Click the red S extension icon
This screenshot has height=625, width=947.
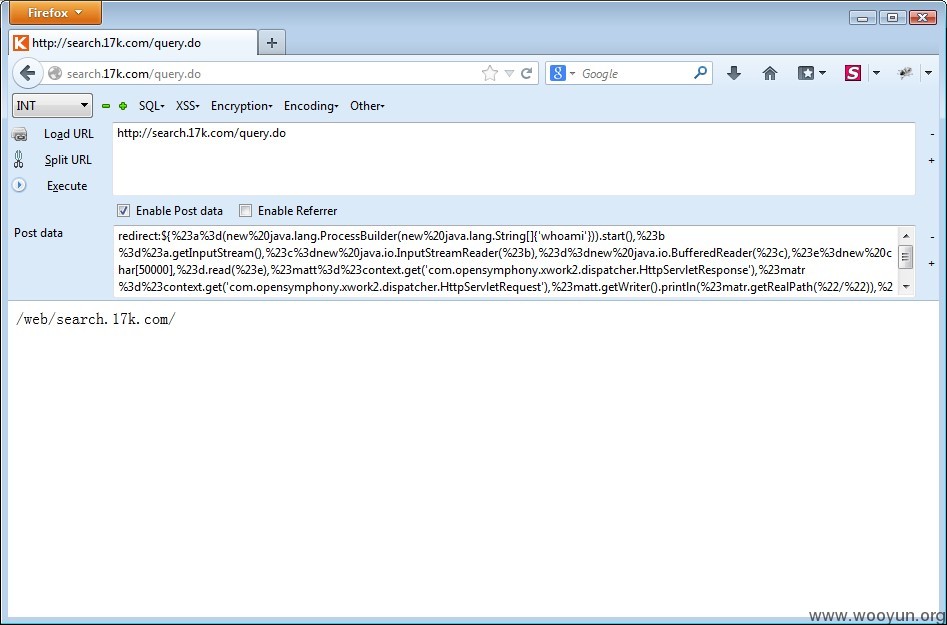pyautogui.click(x=853, y=74)
